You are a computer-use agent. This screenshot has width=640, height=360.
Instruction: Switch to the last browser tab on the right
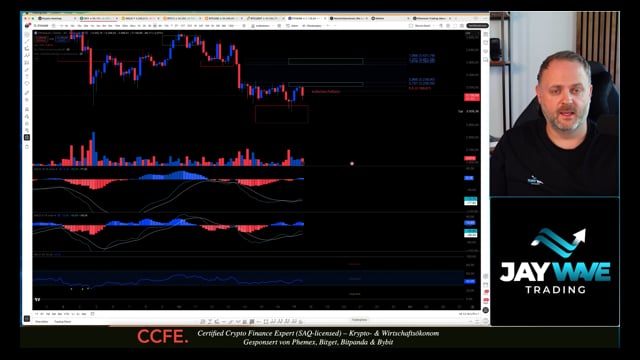[x=432, y=18]
